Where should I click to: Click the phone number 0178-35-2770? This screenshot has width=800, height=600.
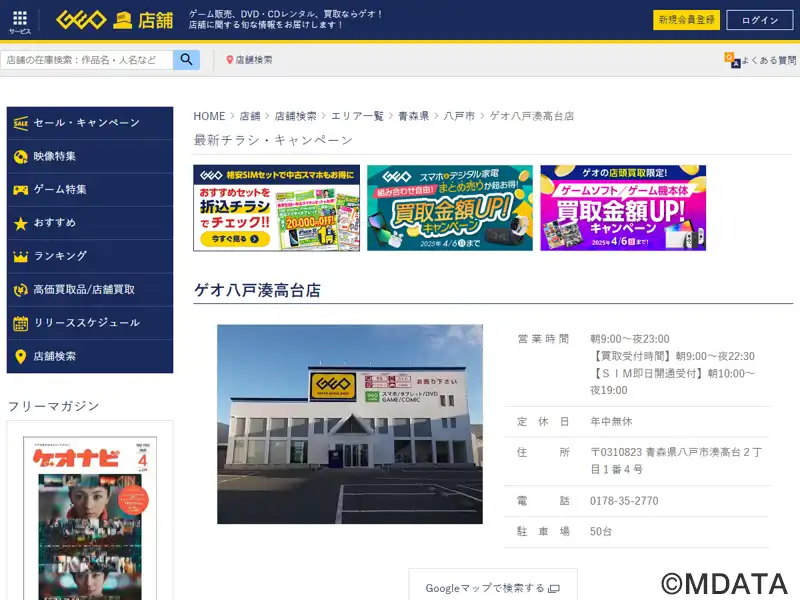click(624, 501)
